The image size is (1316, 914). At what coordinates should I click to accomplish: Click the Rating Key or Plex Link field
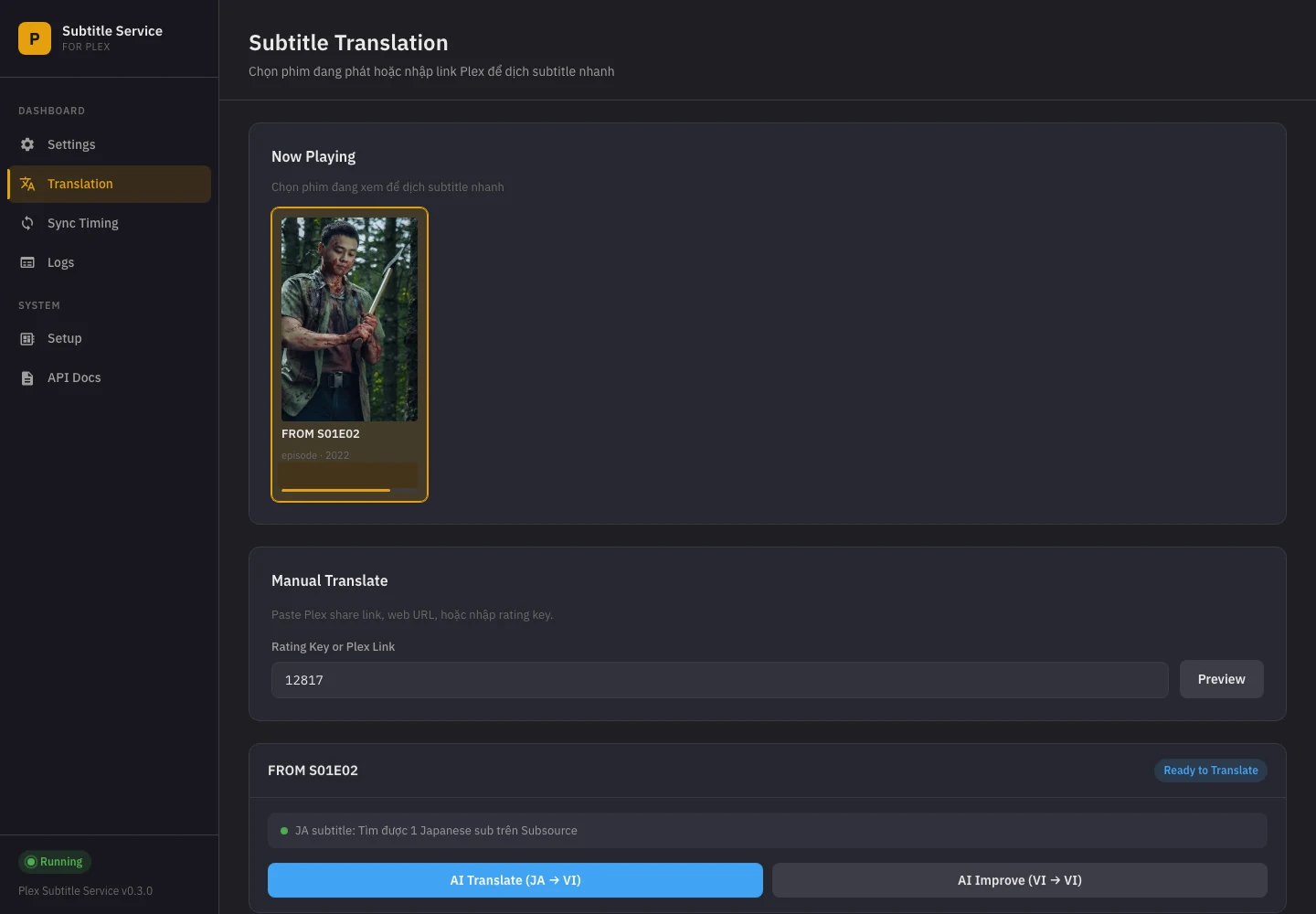tap(720, 680)
